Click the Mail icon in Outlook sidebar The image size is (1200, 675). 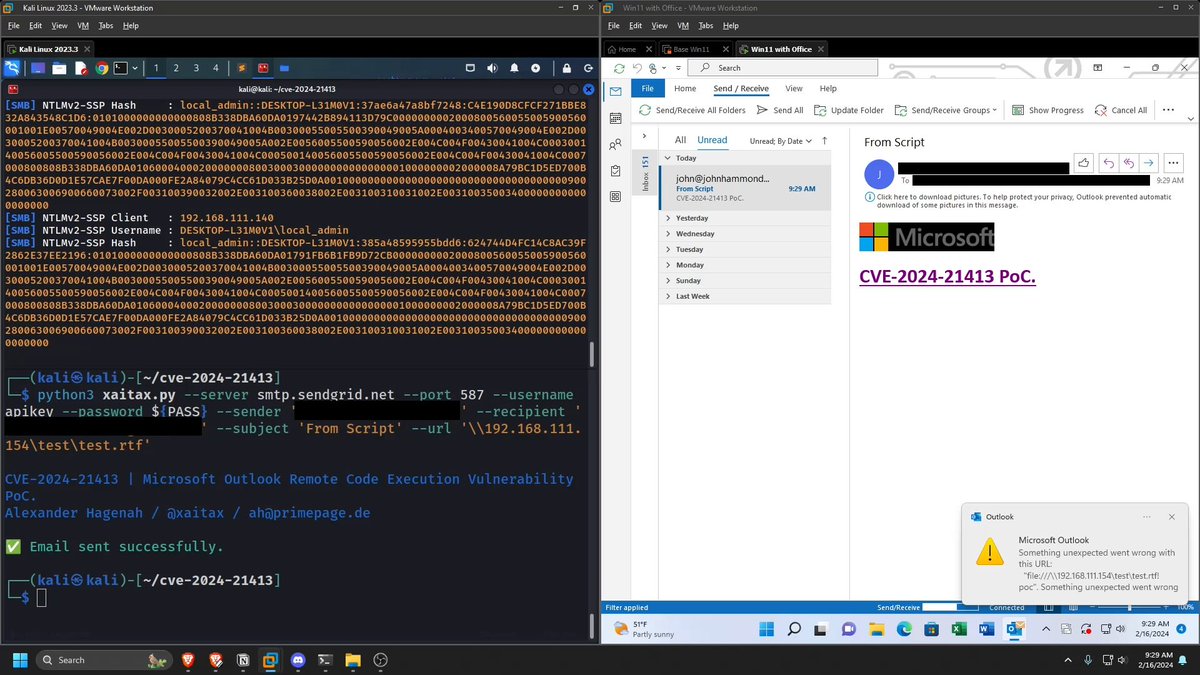click(616, 91)
